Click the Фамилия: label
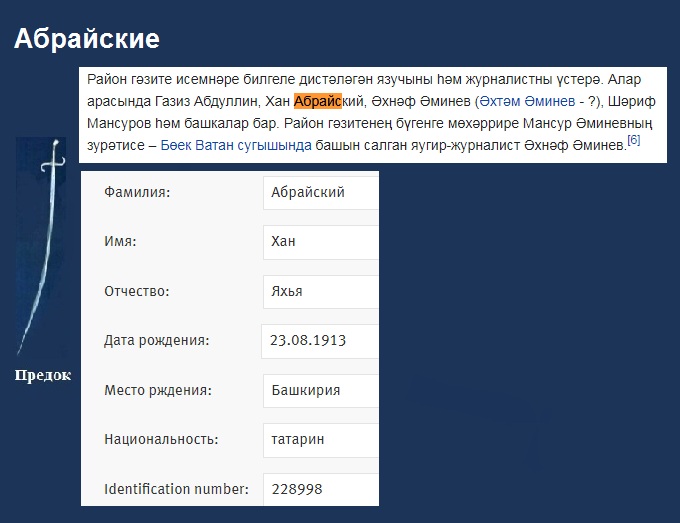The height and width of the screenshot is (523, 680). [x=137, y=192]
